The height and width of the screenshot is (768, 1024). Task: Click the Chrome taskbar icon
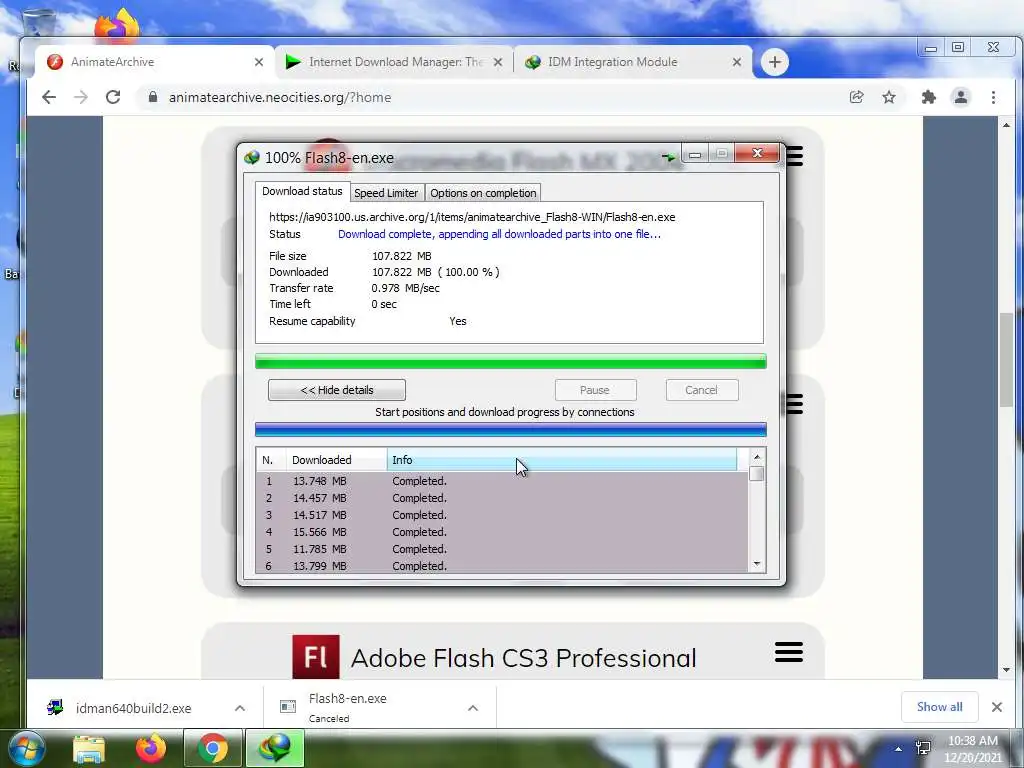(x=213, y=748)
